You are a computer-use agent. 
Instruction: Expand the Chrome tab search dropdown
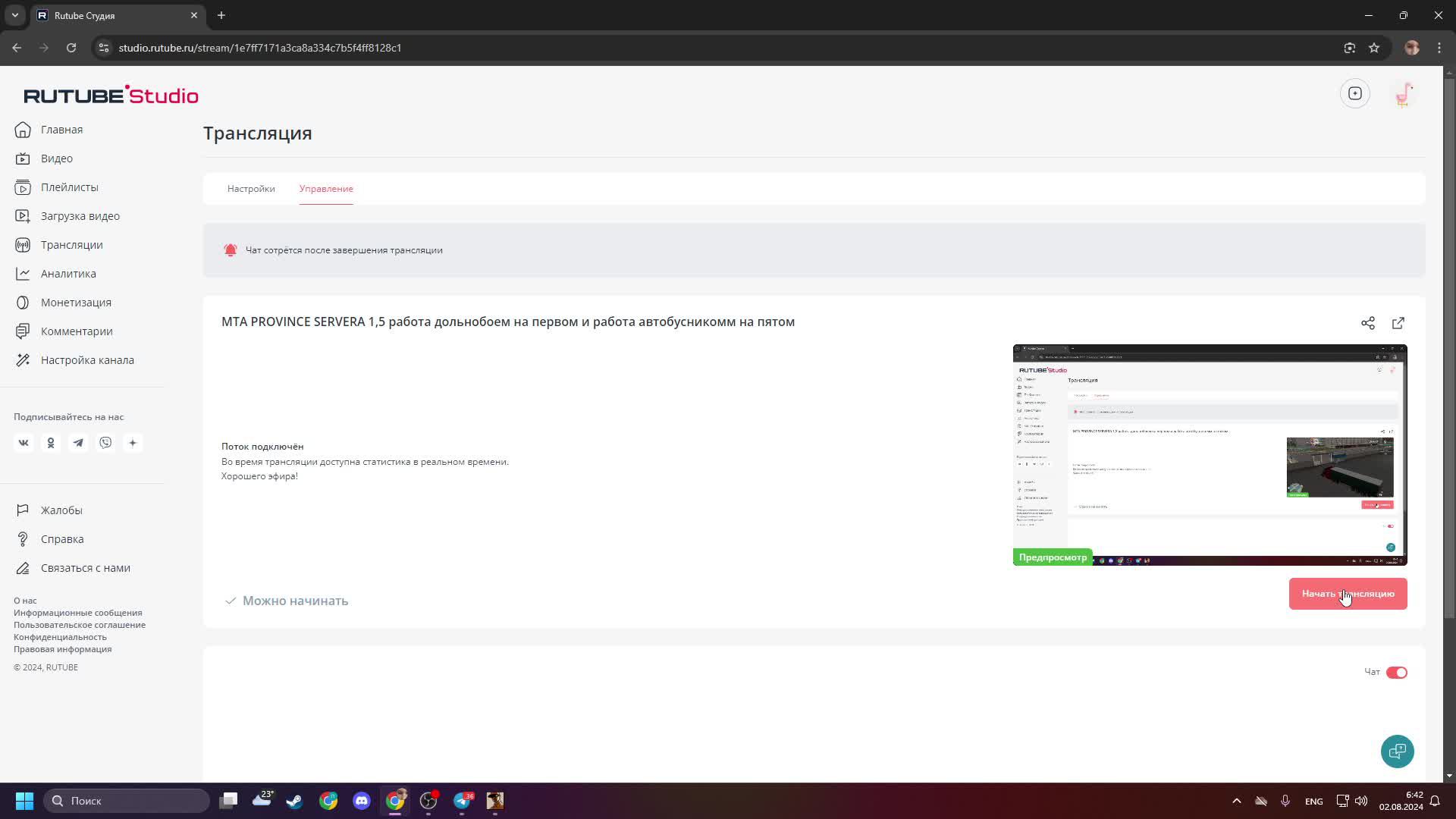click(x=14, y=15)
